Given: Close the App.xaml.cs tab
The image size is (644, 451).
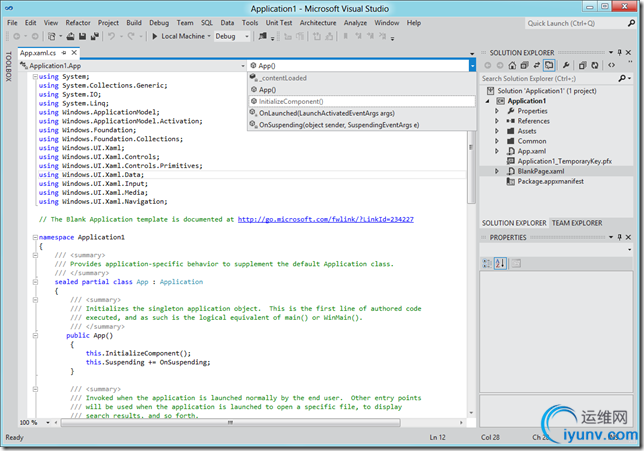Looking at the screenshot, I should [74, 53].
